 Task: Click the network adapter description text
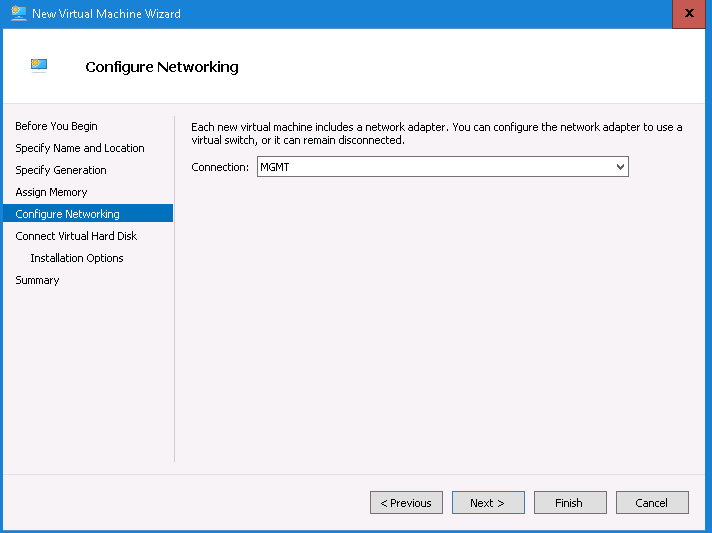(x=436, y=133)
